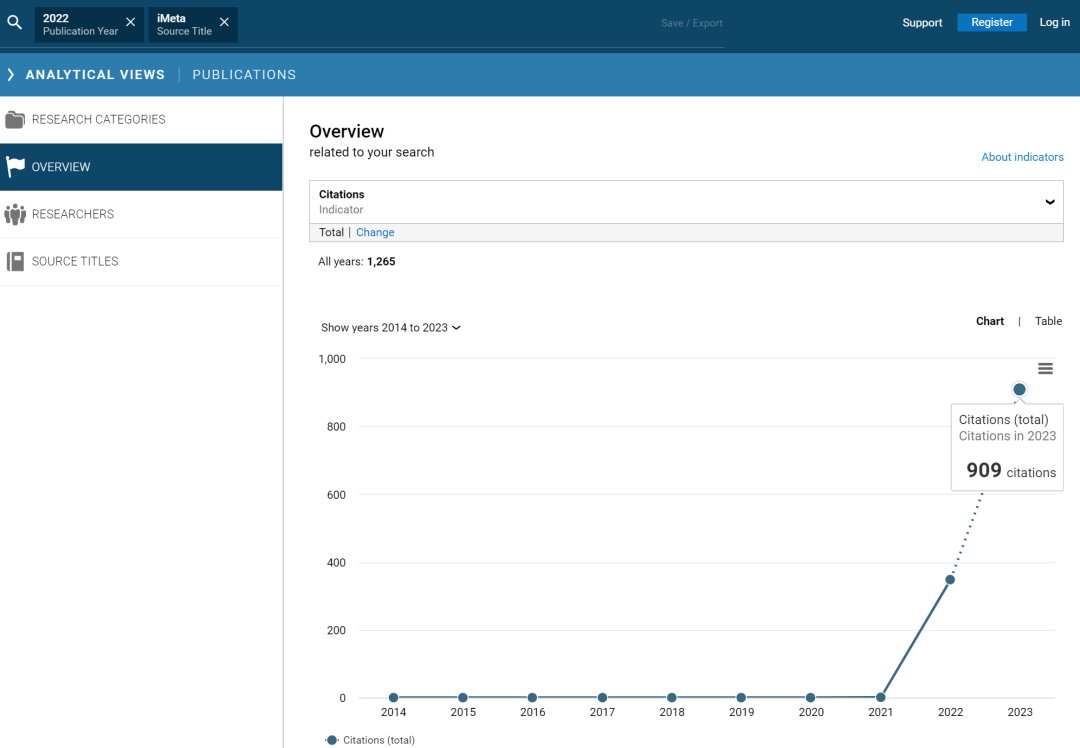Open the Support link
The image size is (1080, 748).
coord(922,23)
